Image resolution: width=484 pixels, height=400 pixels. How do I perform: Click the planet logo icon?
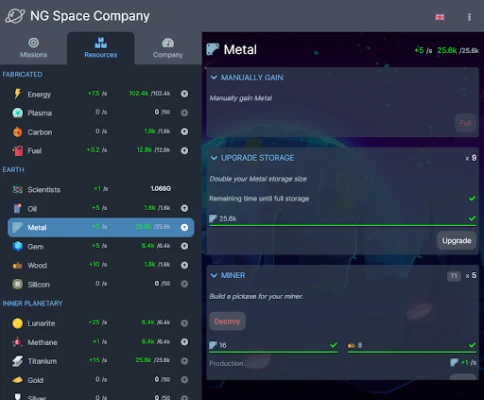point(15,16)
